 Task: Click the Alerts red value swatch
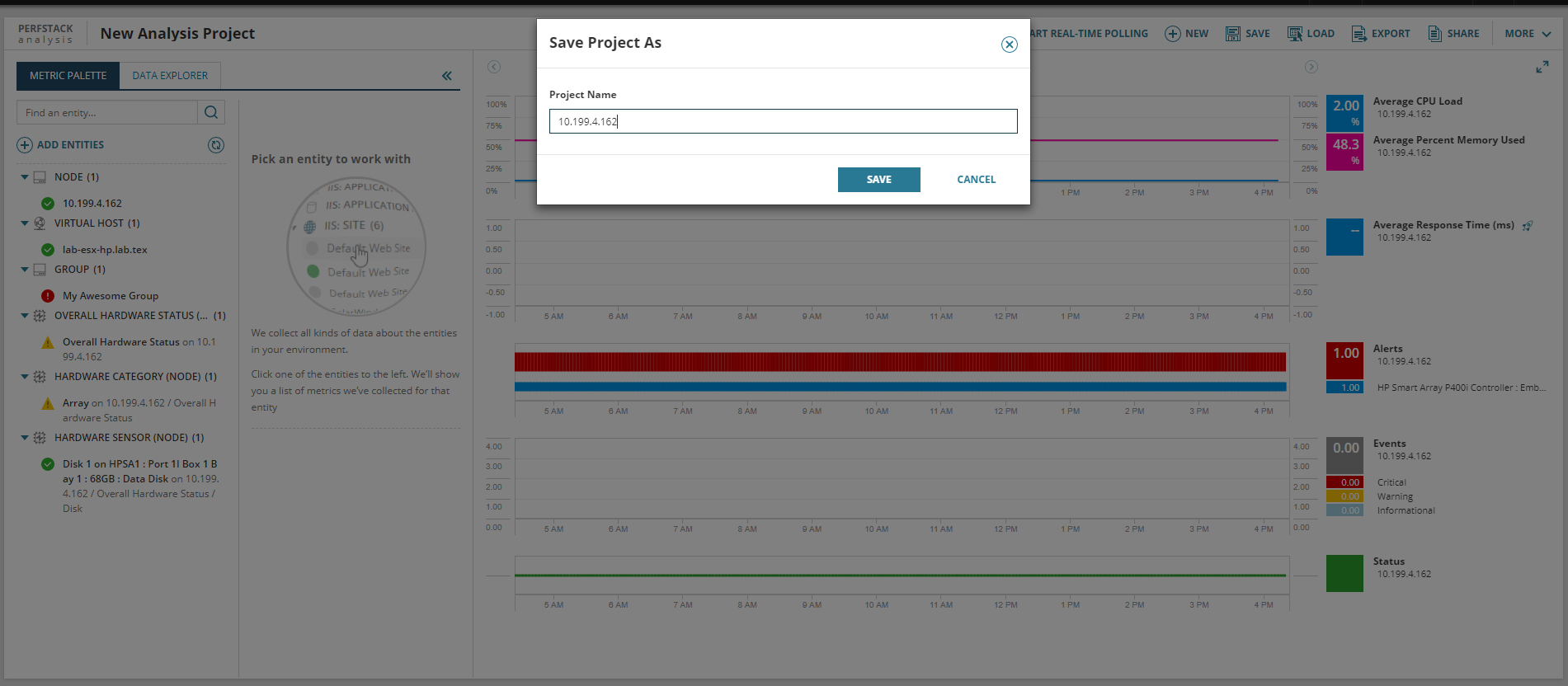[1344, 361]
